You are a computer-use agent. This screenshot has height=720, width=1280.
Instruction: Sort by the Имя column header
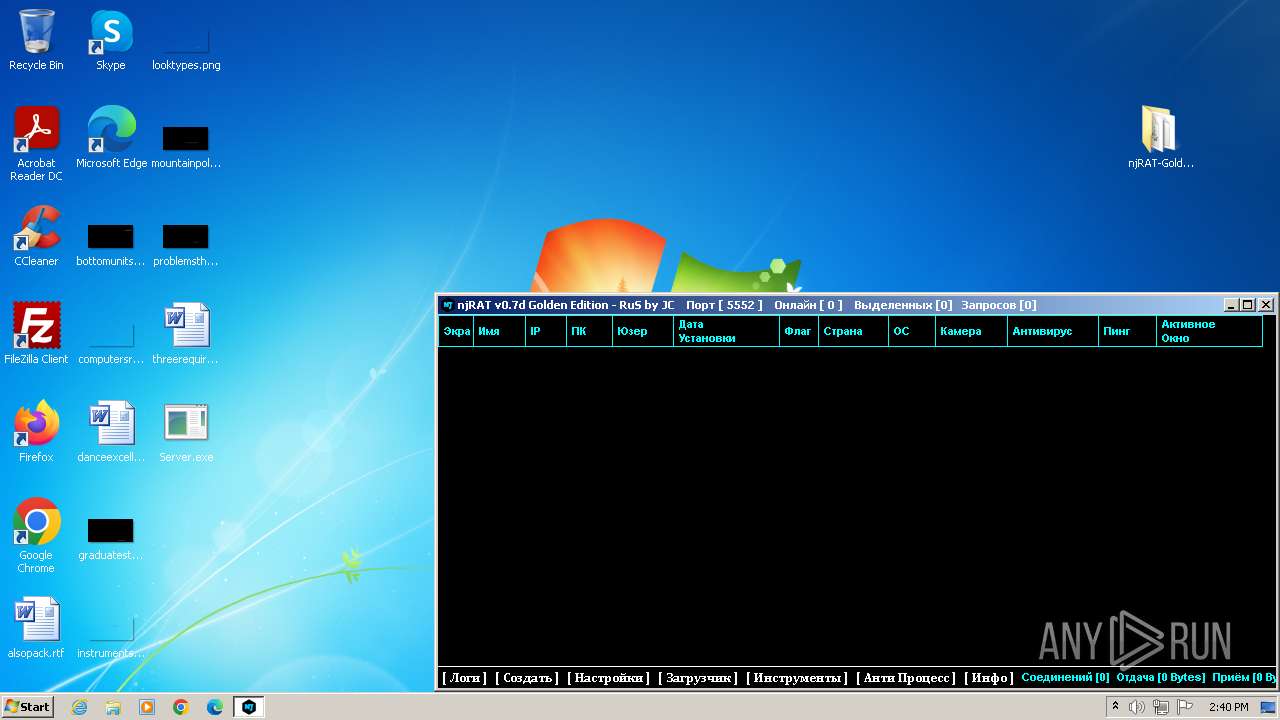pos(499,331)
